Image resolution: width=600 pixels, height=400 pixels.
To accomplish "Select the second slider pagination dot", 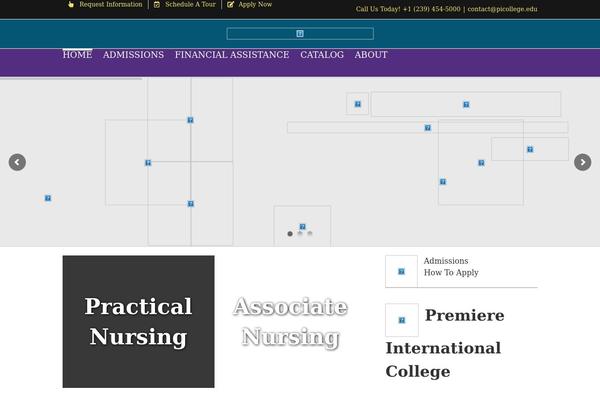I will point(300,233).
